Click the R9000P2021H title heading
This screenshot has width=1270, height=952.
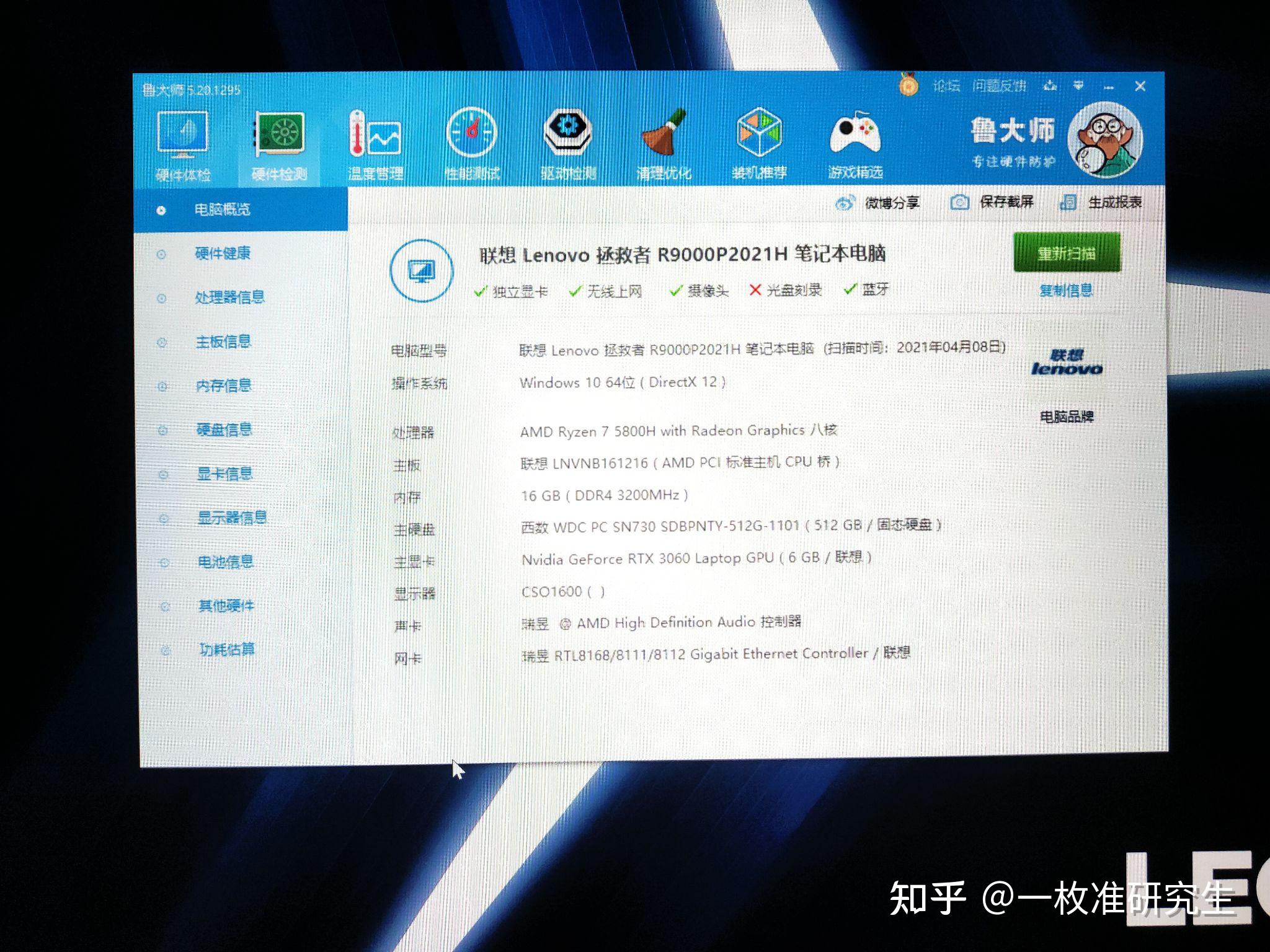click(x=682, y=254)
